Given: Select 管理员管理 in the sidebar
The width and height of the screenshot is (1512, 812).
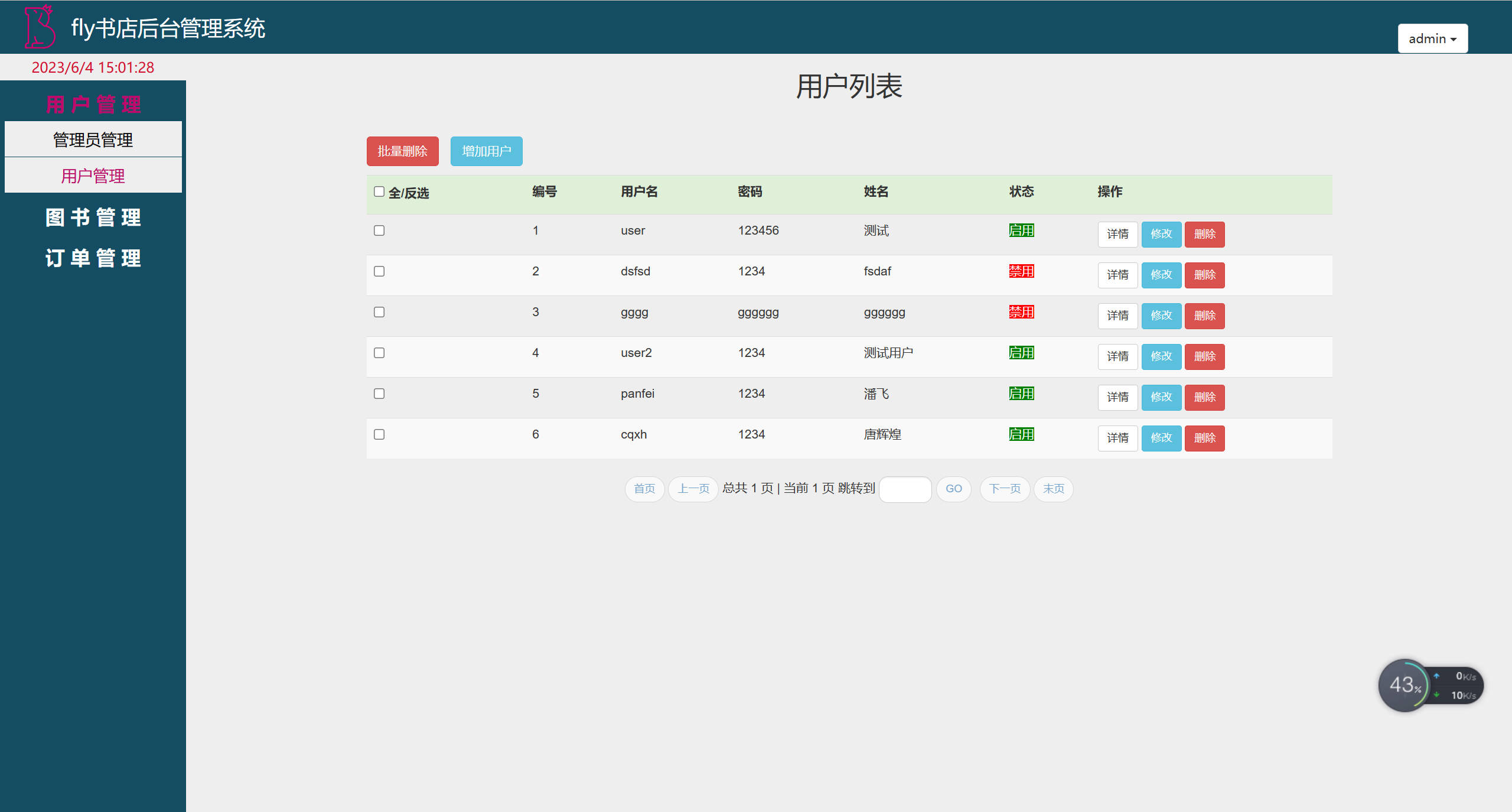Looking at the screenshot, I should (x=93, y=139).
